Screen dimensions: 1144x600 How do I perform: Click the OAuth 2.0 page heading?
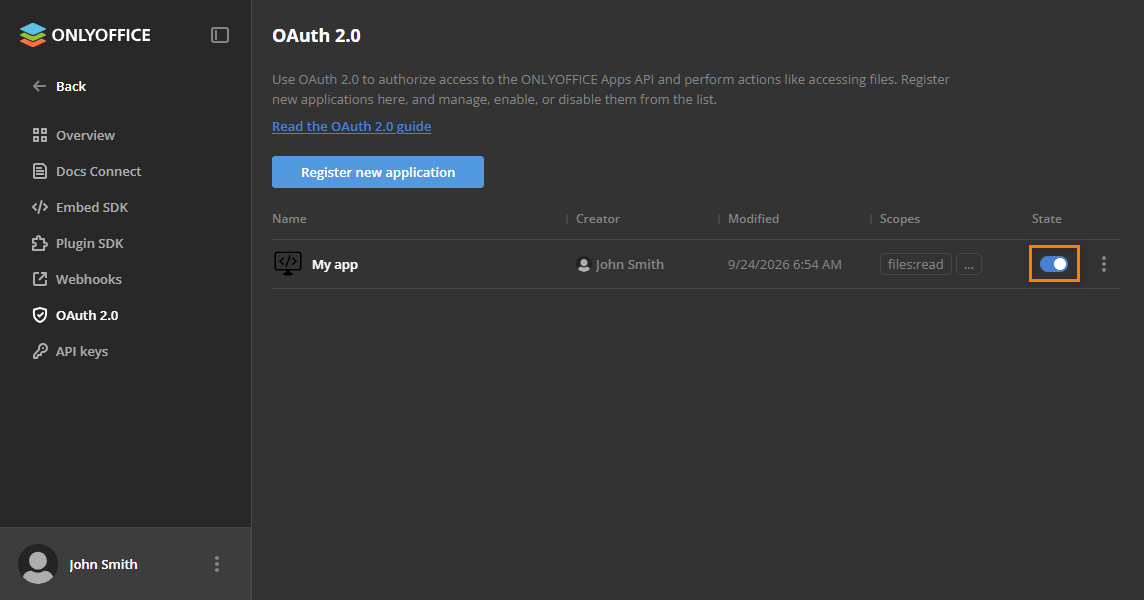tap(316, 35)
